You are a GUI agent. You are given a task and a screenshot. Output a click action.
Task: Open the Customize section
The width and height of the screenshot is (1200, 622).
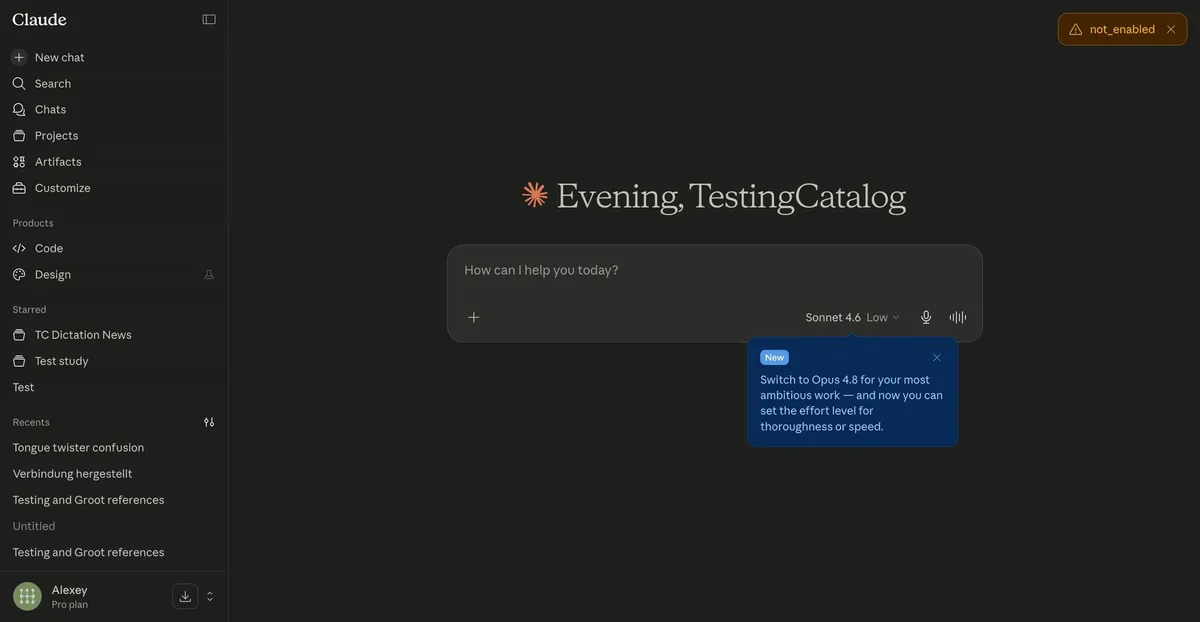[114, 187]
